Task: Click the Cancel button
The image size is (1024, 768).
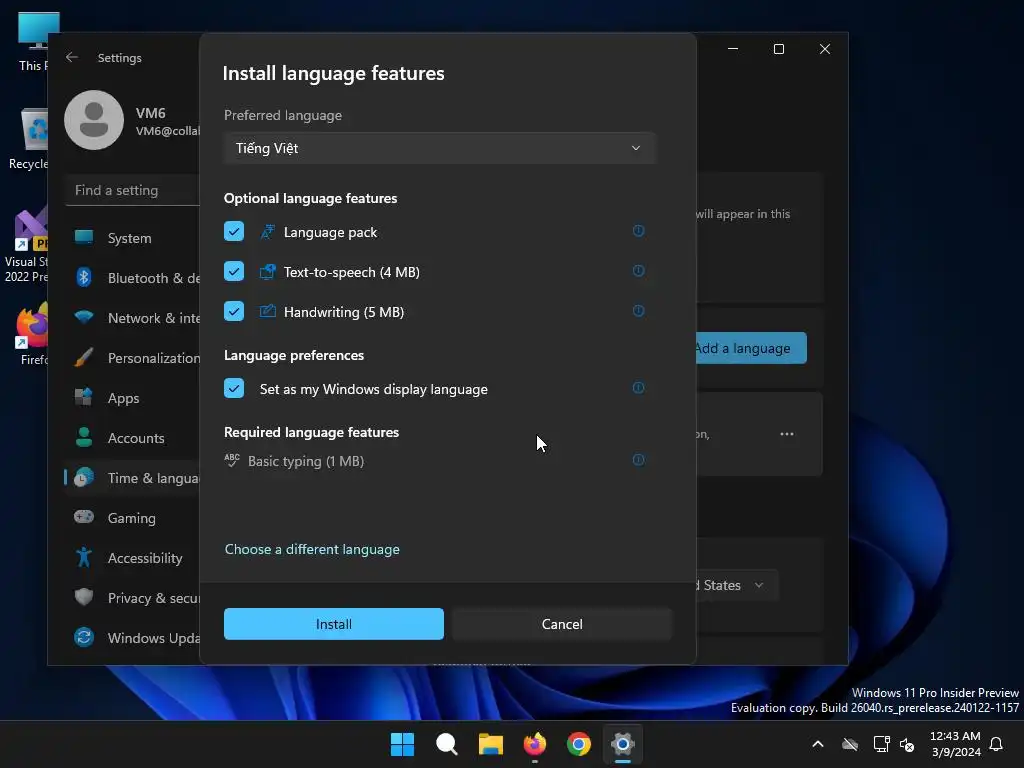Action: point(562,624)
